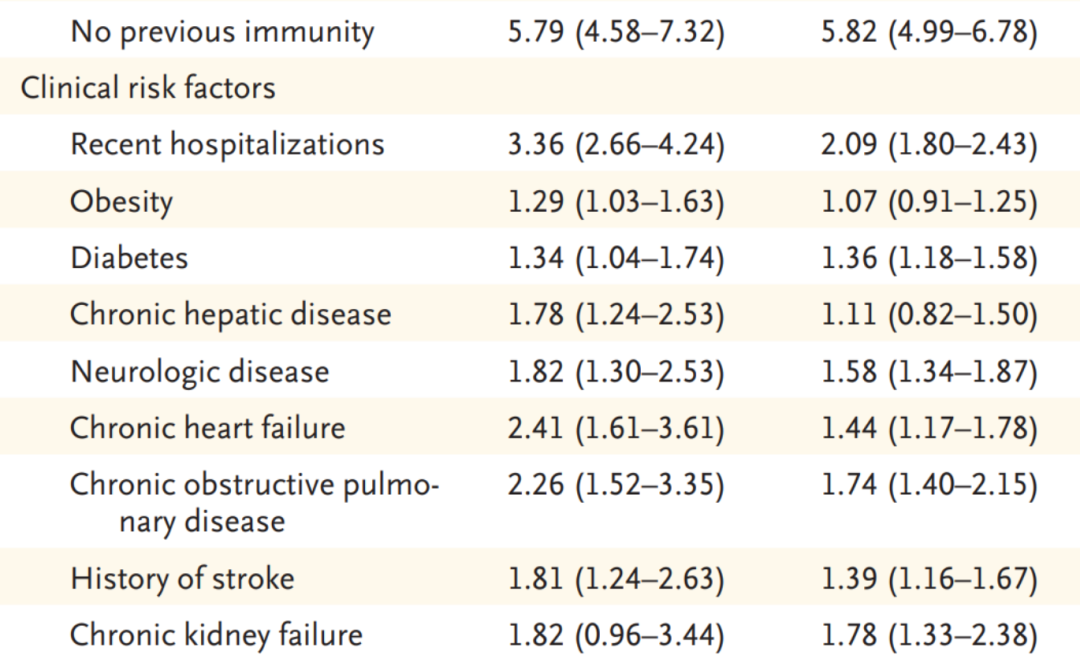Select the "Diabetes" row label
Viewport: 1080px width, 666px height.
tap(129, 258)
